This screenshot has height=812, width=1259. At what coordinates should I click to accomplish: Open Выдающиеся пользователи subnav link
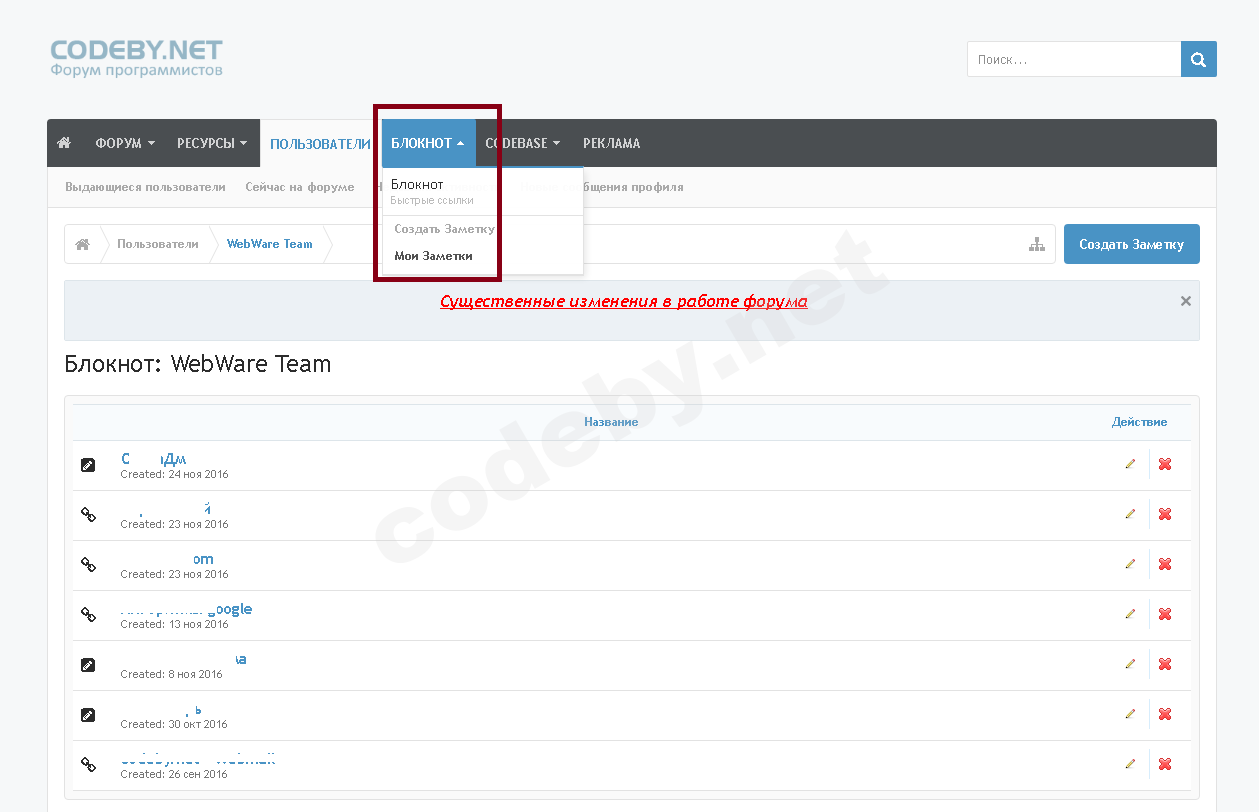click(x=145, y=187)
